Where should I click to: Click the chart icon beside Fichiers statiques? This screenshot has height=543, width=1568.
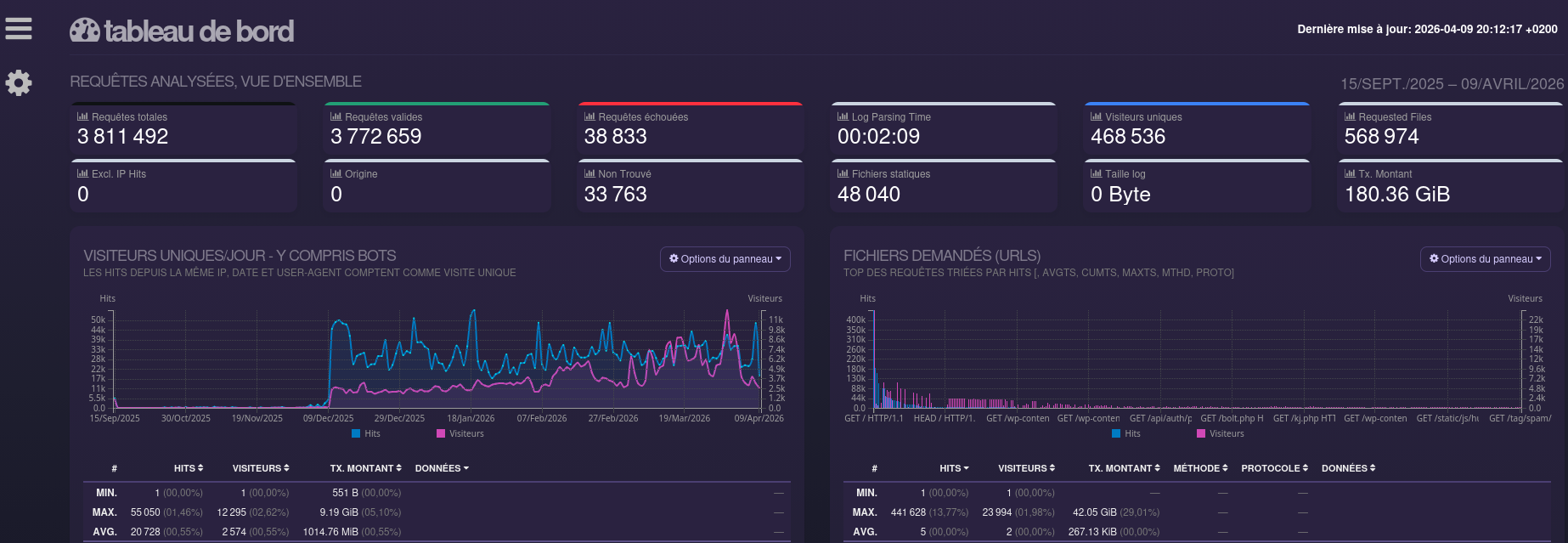[843, 173]
